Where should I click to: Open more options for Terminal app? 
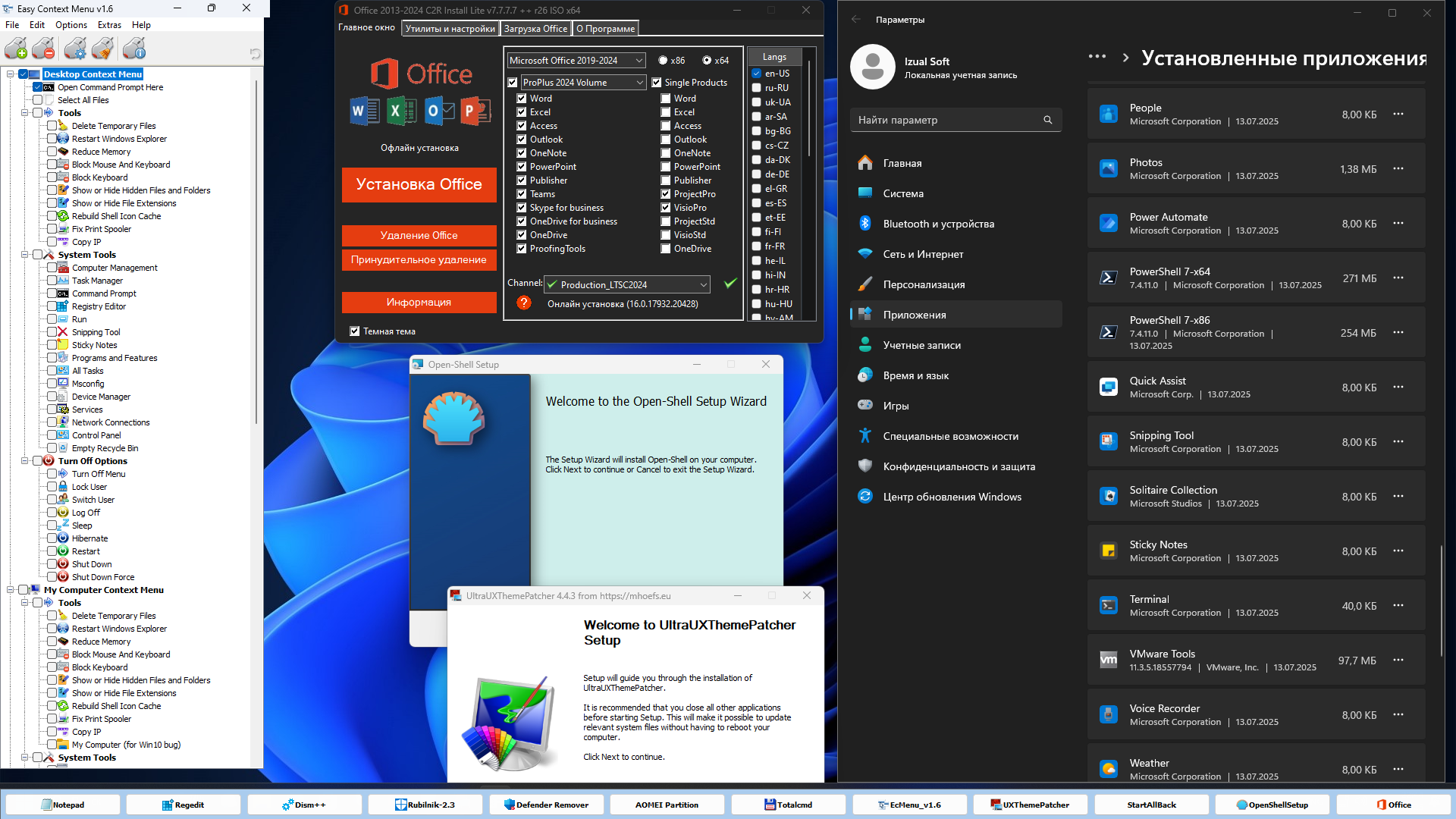pyautogui.click(x=1398, y=605)
